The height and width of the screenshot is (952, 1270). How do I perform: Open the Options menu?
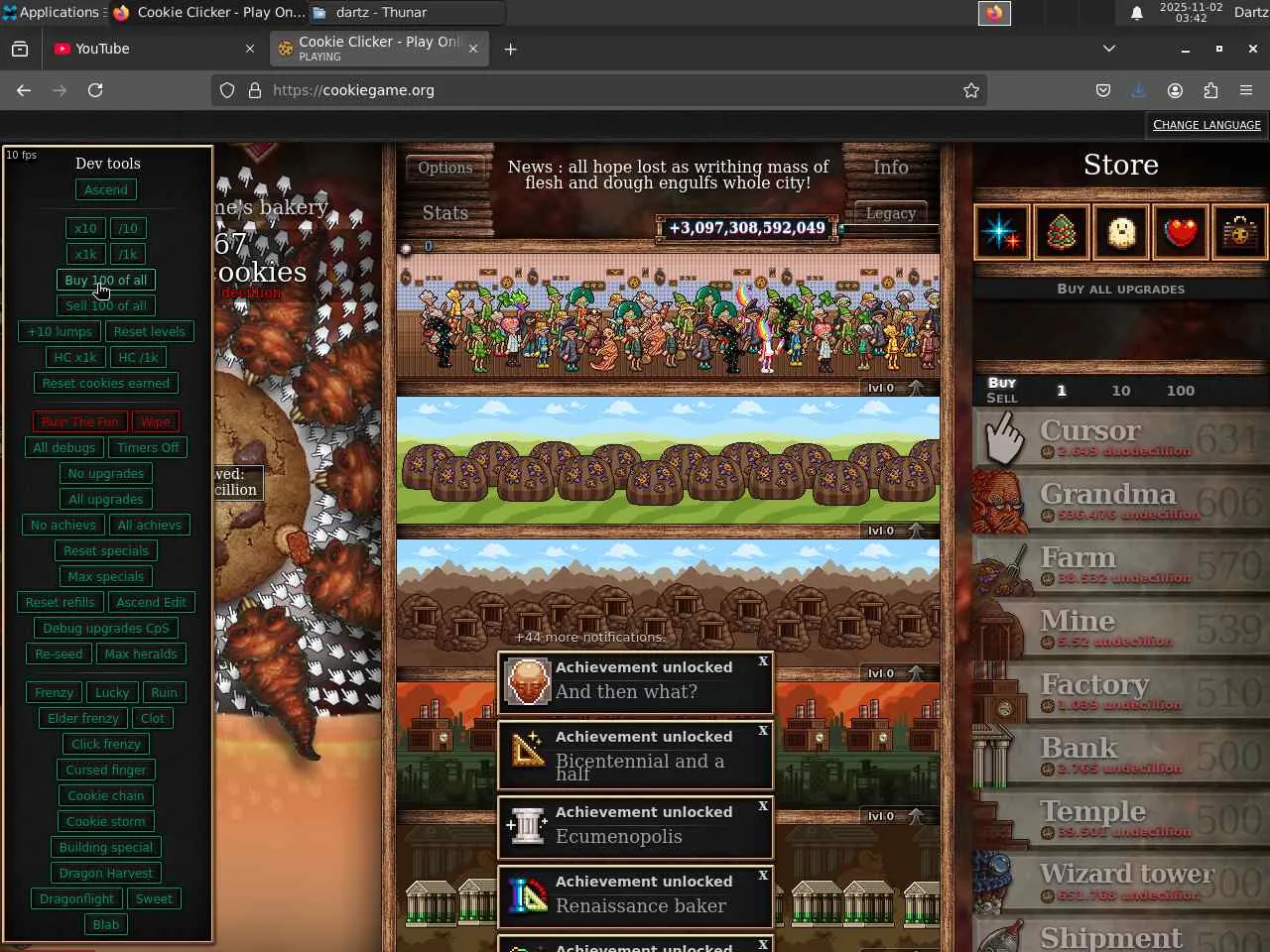[445, 168]
